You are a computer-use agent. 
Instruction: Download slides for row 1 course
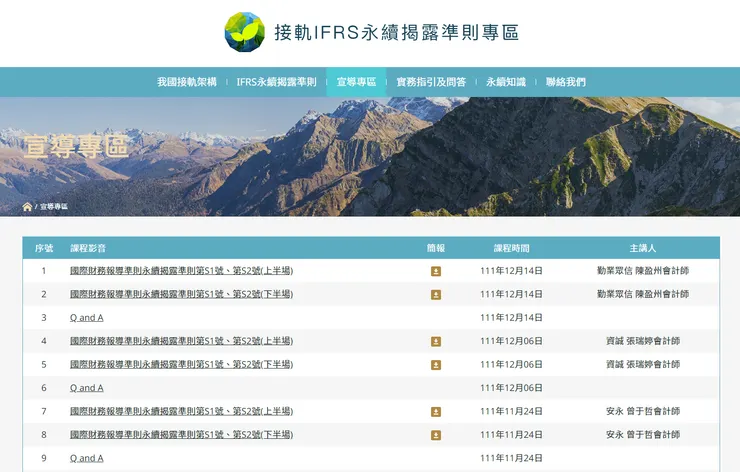pyautogui.click(x=436, y=271)
